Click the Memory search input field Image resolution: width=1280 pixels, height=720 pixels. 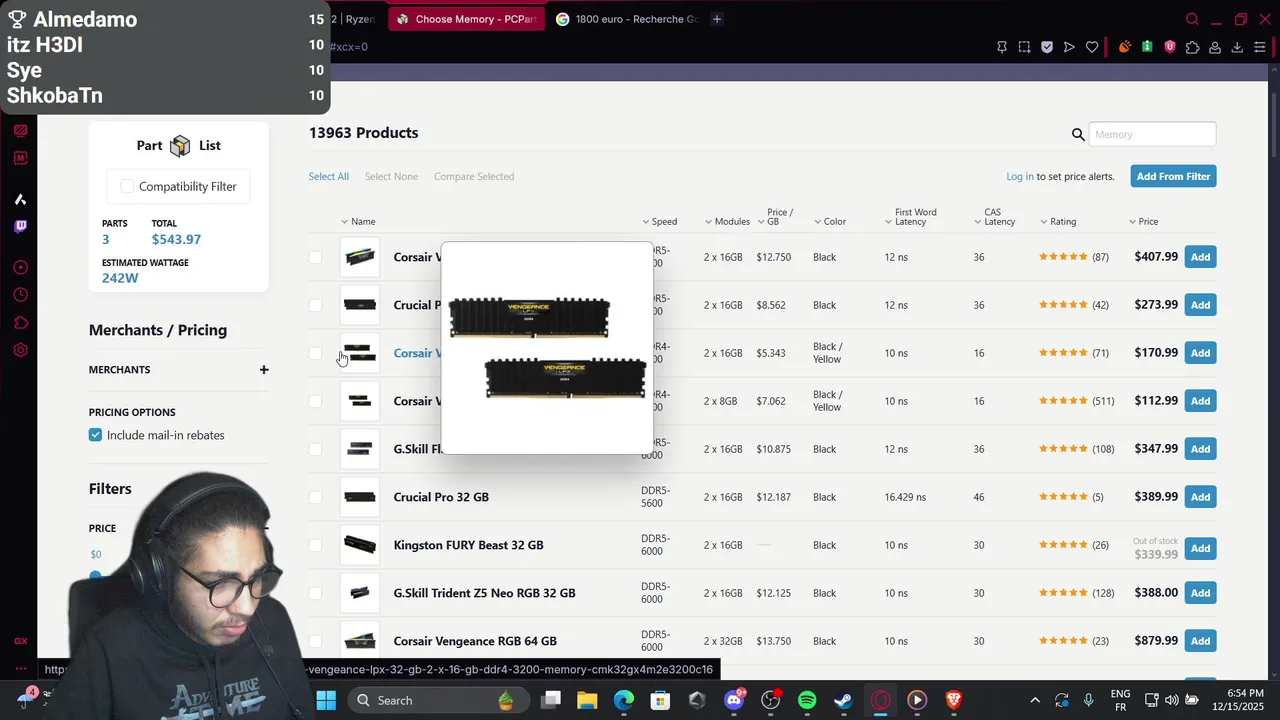[x=1152, y=134]
